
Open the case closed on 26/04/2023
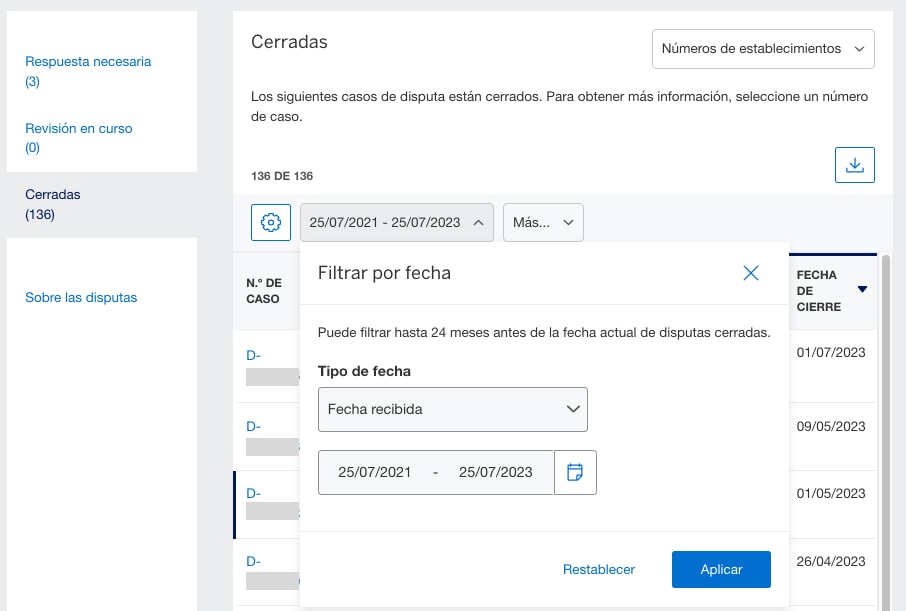[x=253, y=561]
